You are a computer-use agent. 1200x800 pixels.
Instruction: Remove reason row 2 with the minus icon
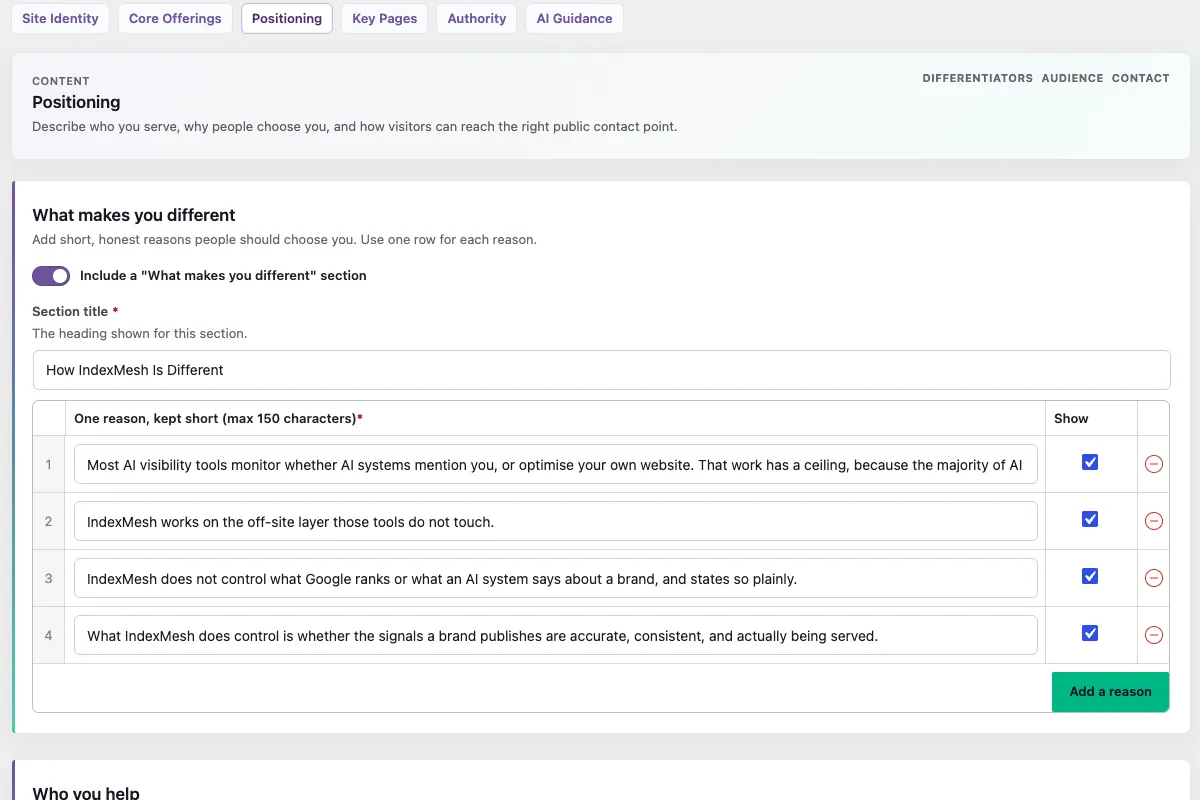pyautogui.click(x=1153, y=521)
